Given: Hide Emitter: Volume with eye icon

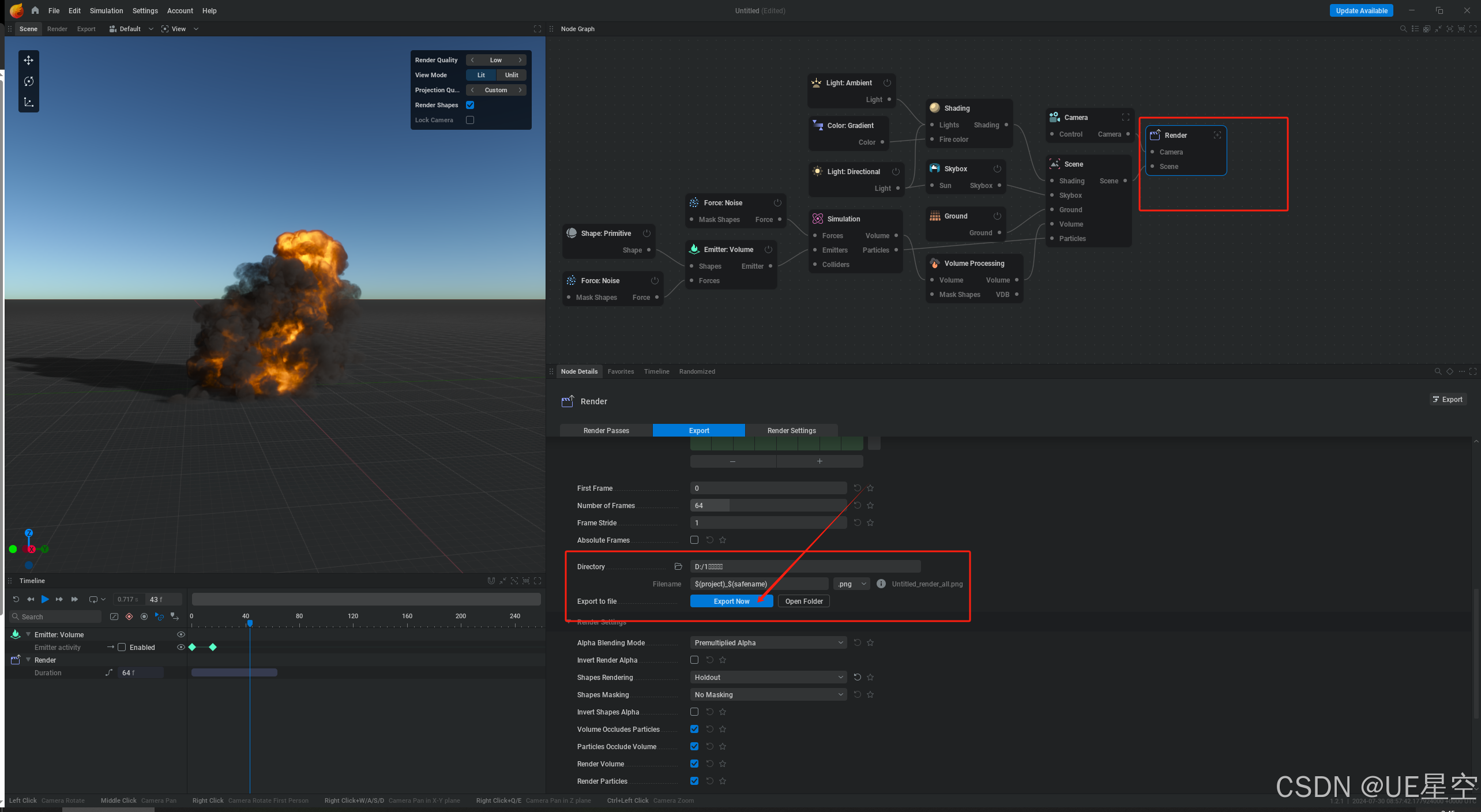Looking at the screenshot, I should tap(181, 634).
